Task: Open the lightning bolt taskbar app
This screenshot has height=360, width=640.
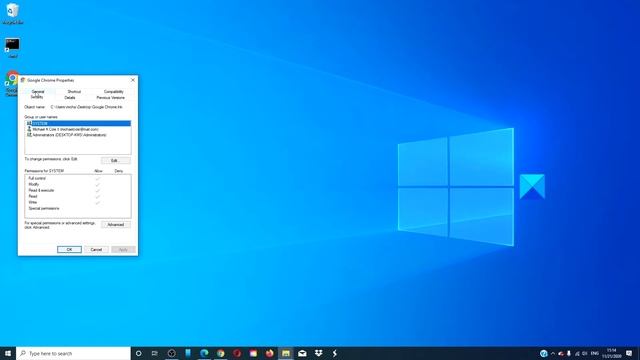Action: 335,353
